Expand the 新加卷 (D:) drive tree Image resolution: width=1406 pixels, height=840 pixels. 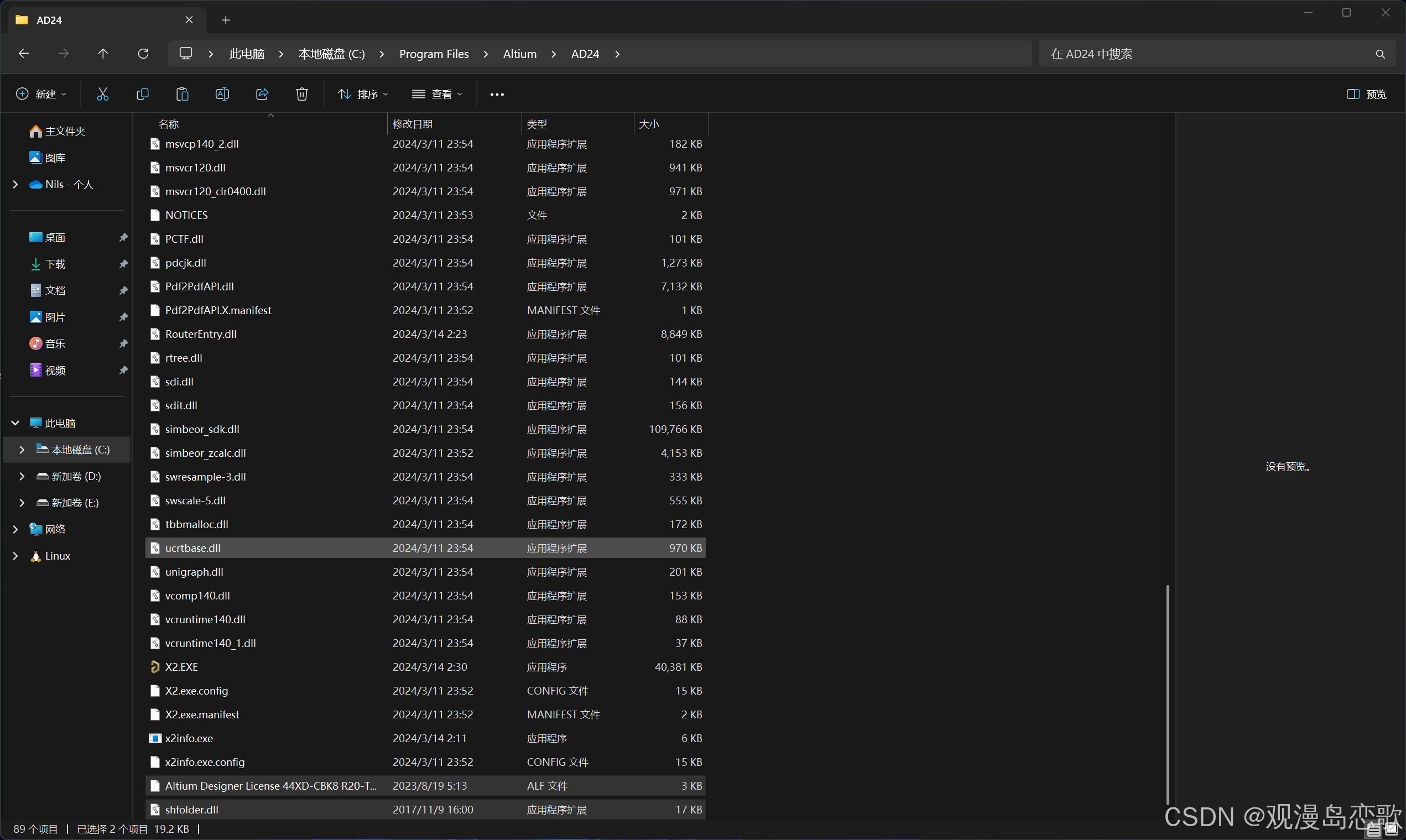point(22,476)
